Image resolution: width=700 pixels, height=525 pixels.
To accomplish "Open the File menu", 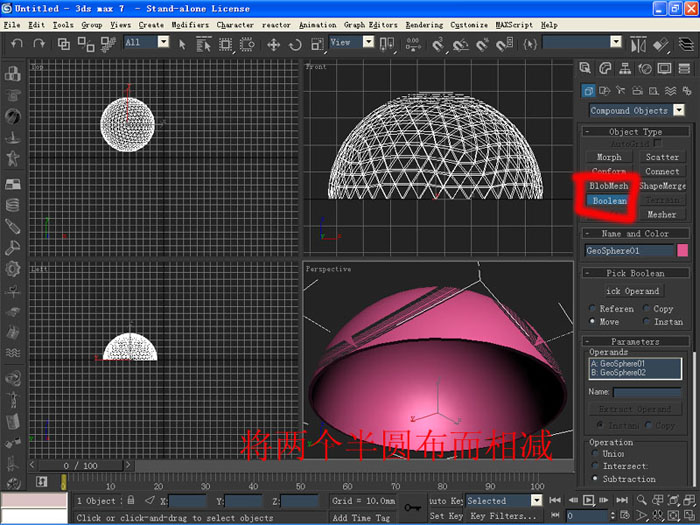I will click(x=12, y=25).
